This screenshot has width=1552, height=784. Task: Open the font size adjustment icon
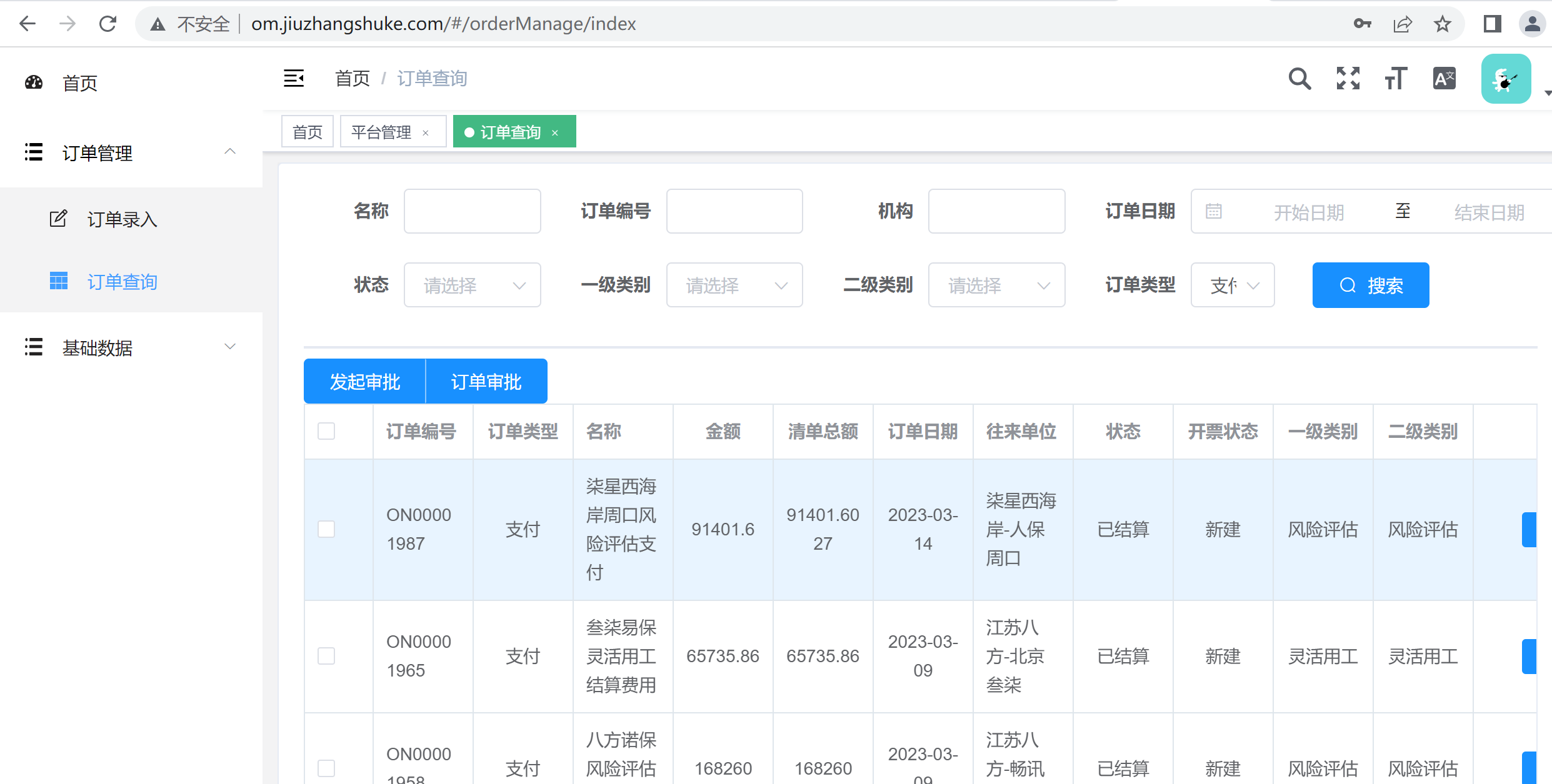[x=1396, y=79]
